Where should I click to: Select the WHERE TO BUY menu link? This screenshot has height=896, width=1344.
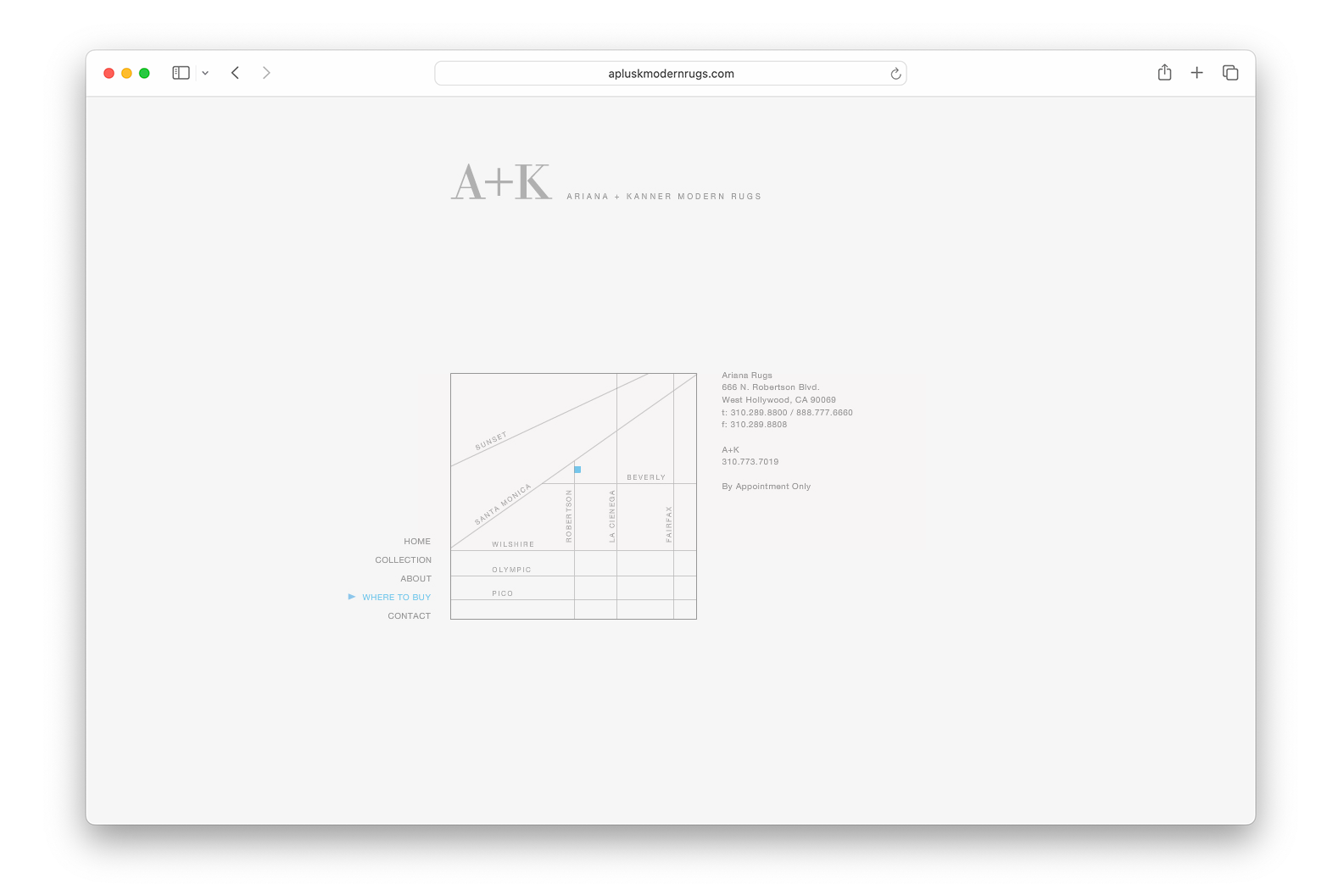click(396, 598)
